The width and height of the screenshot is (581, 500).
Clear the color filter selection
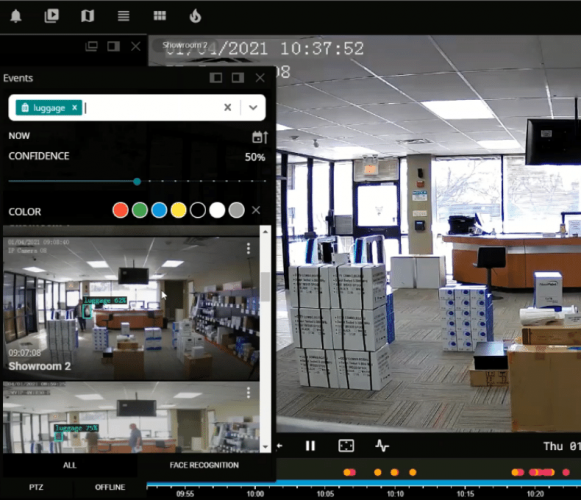pyautogui.click(x=256, y=210)
